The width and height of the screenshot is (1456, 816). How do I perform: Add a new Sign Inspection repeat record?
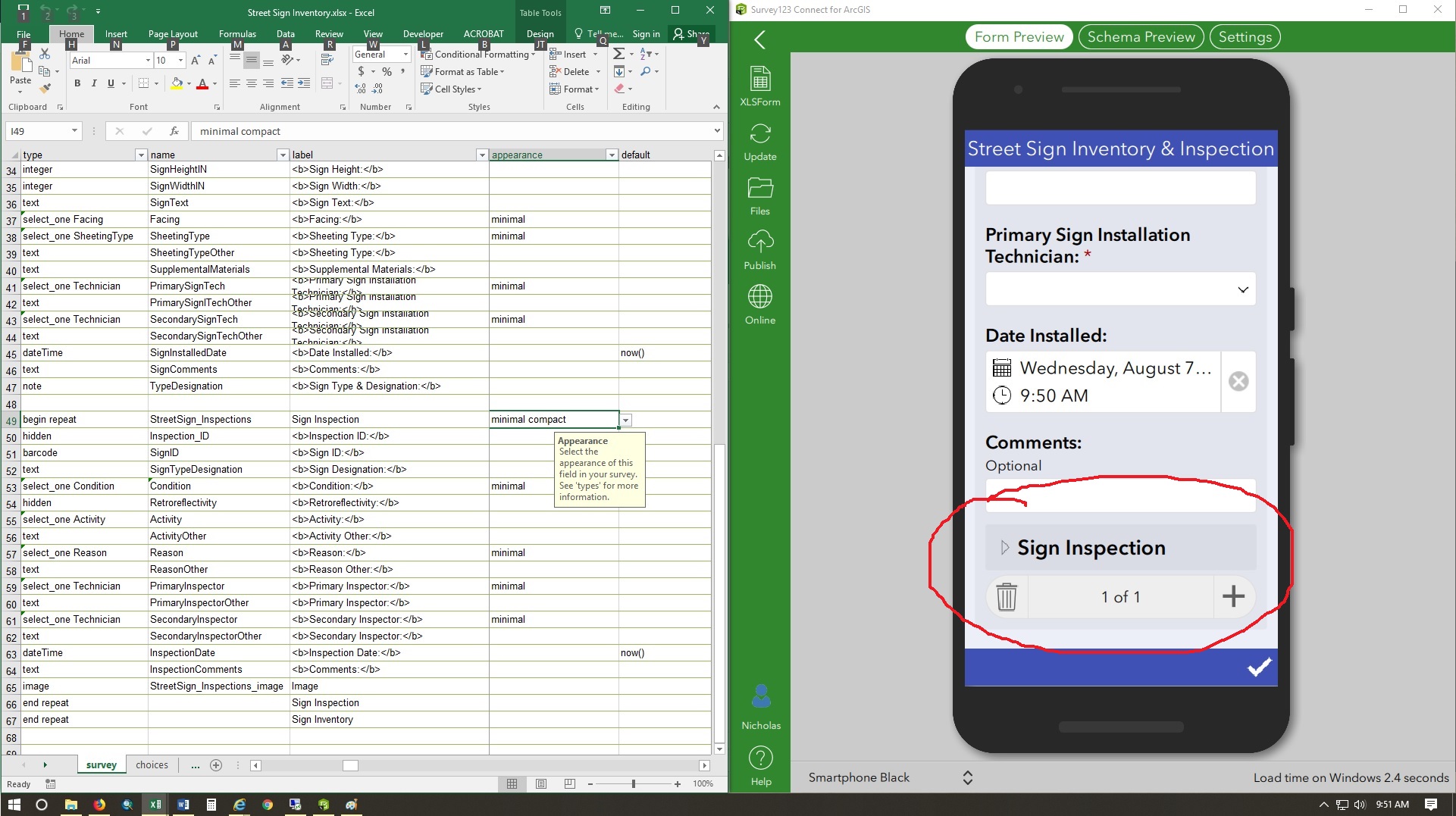(1234, 597)
